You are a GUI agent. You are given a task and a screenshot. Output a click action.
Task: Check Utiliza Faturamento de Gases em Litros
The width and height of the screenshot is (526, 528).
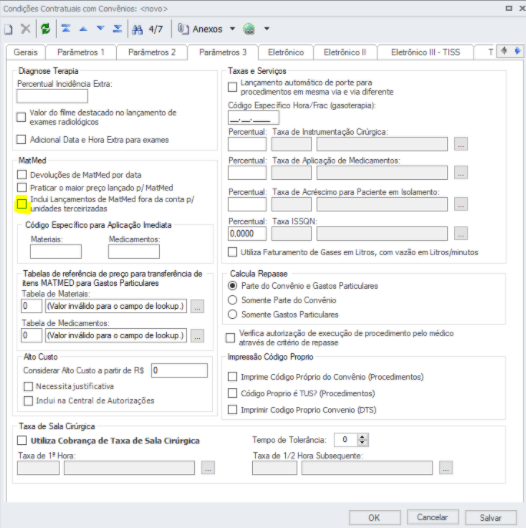coord(232,252)
